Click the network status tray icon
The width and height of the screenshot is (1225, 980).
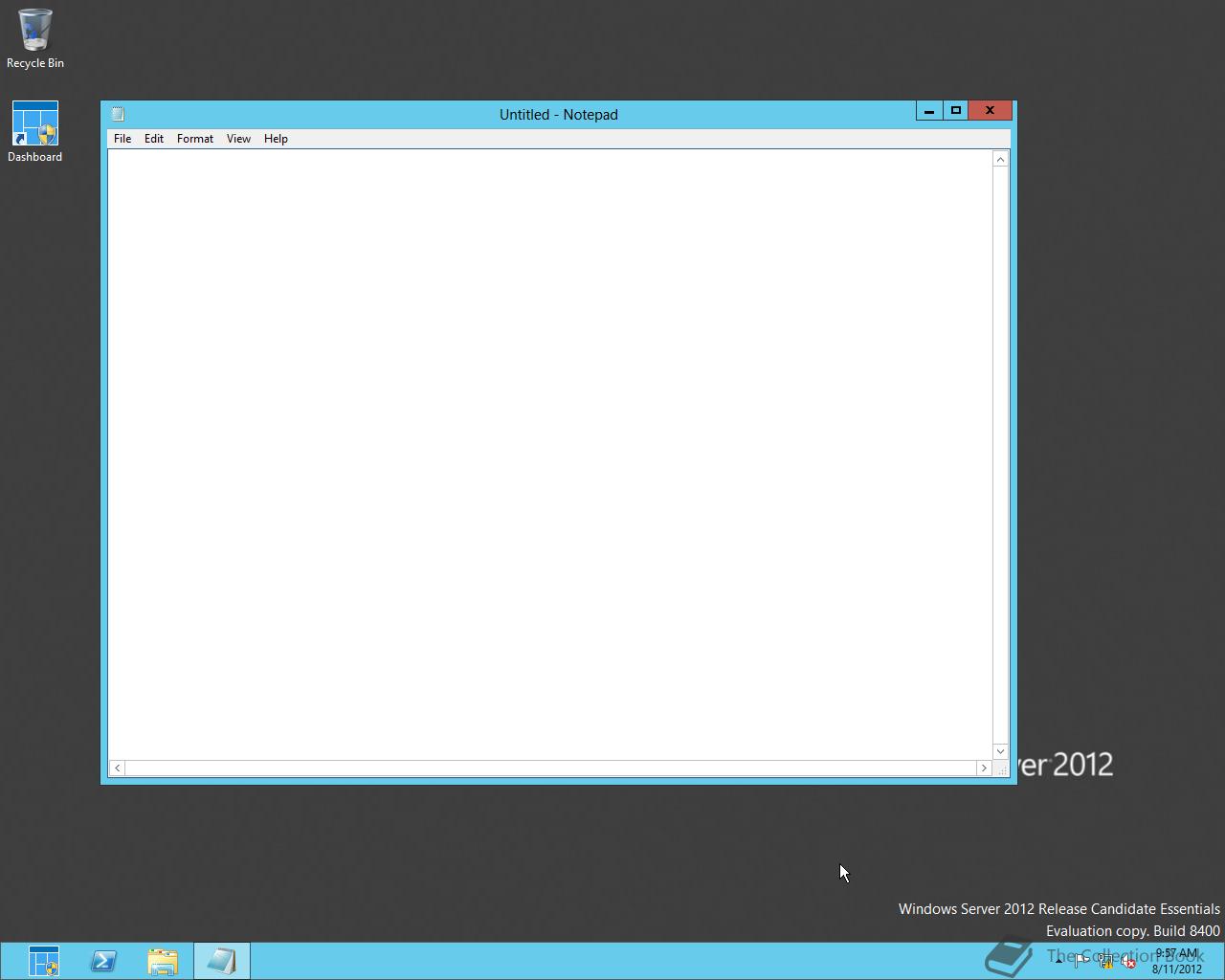click(x=1105, y=961)
